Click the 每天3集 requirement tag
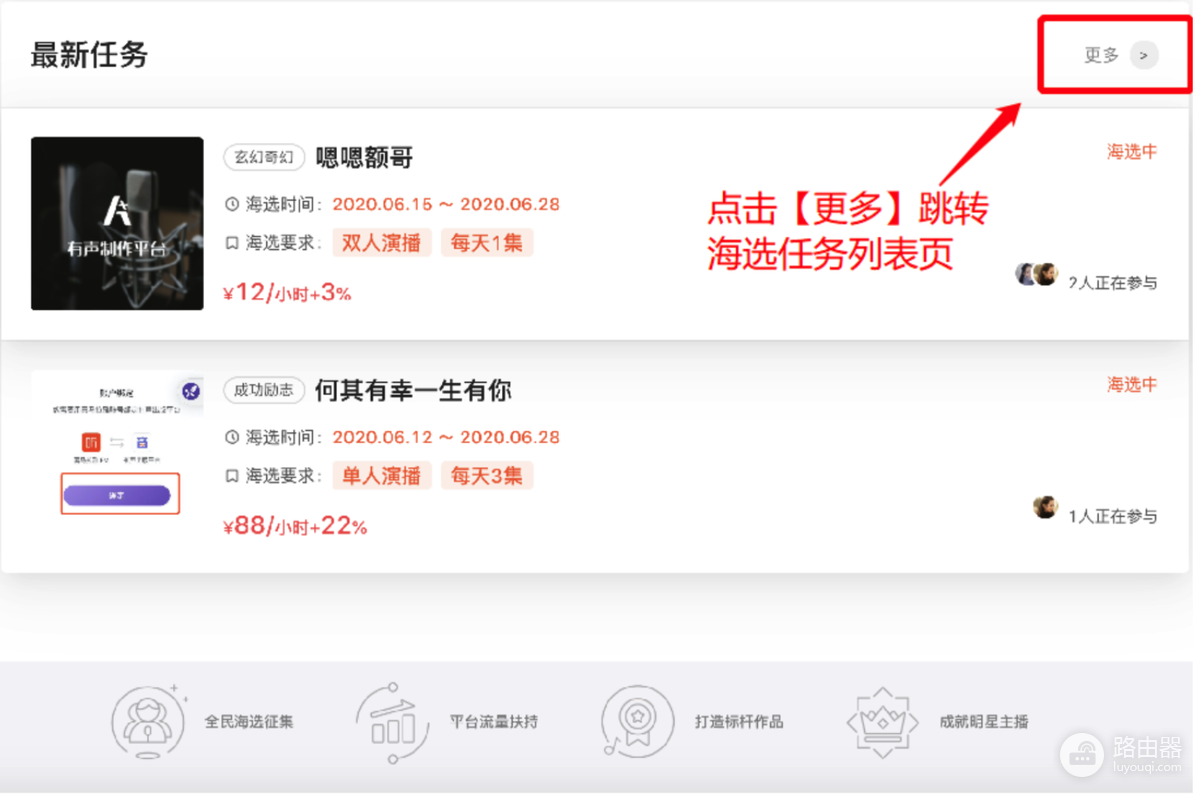 click(x=487, y=475)
